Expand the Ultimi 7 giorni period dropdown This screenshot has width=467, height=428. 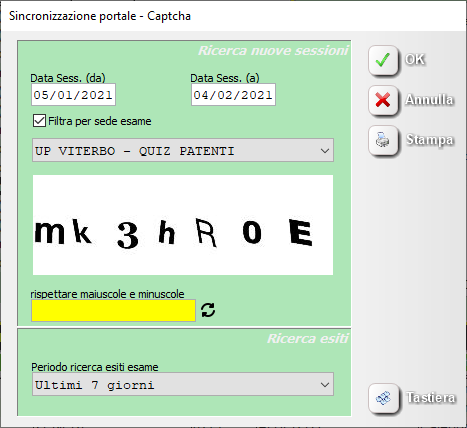click(x=183, y=384)
